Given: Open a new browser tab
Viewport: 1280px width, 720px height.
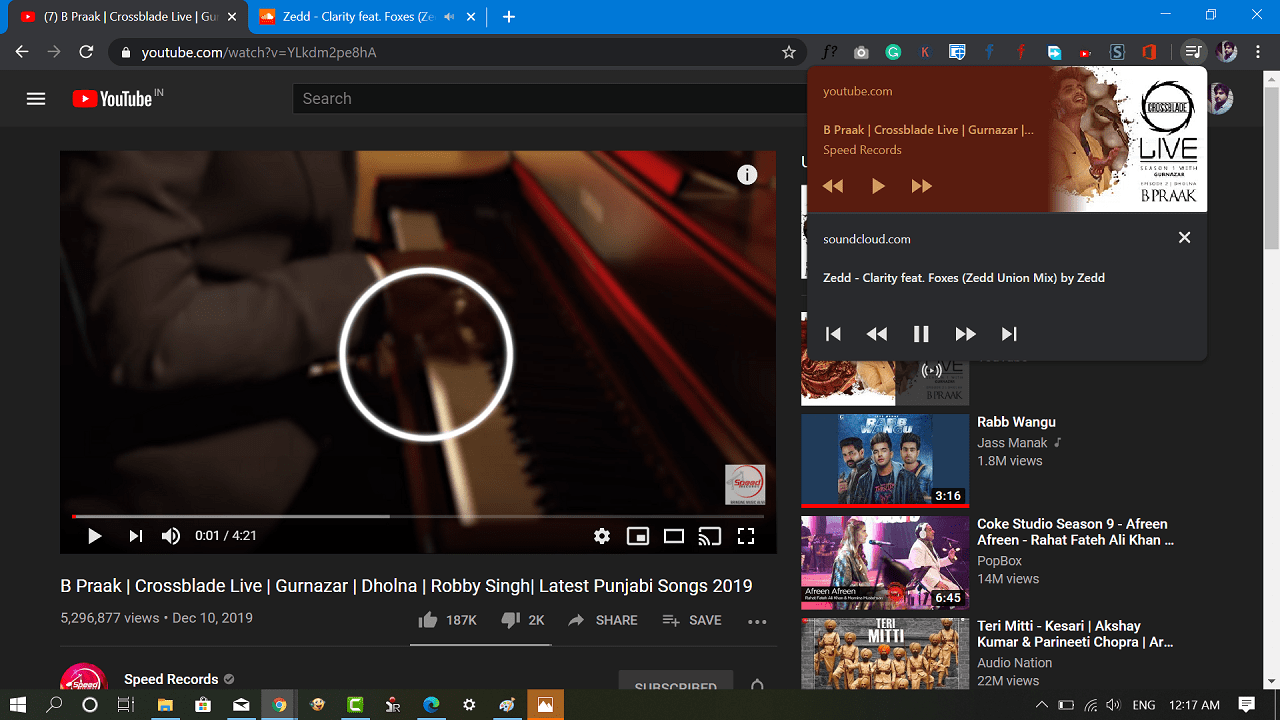Looking at the screenshot, I should click(509, 17).
